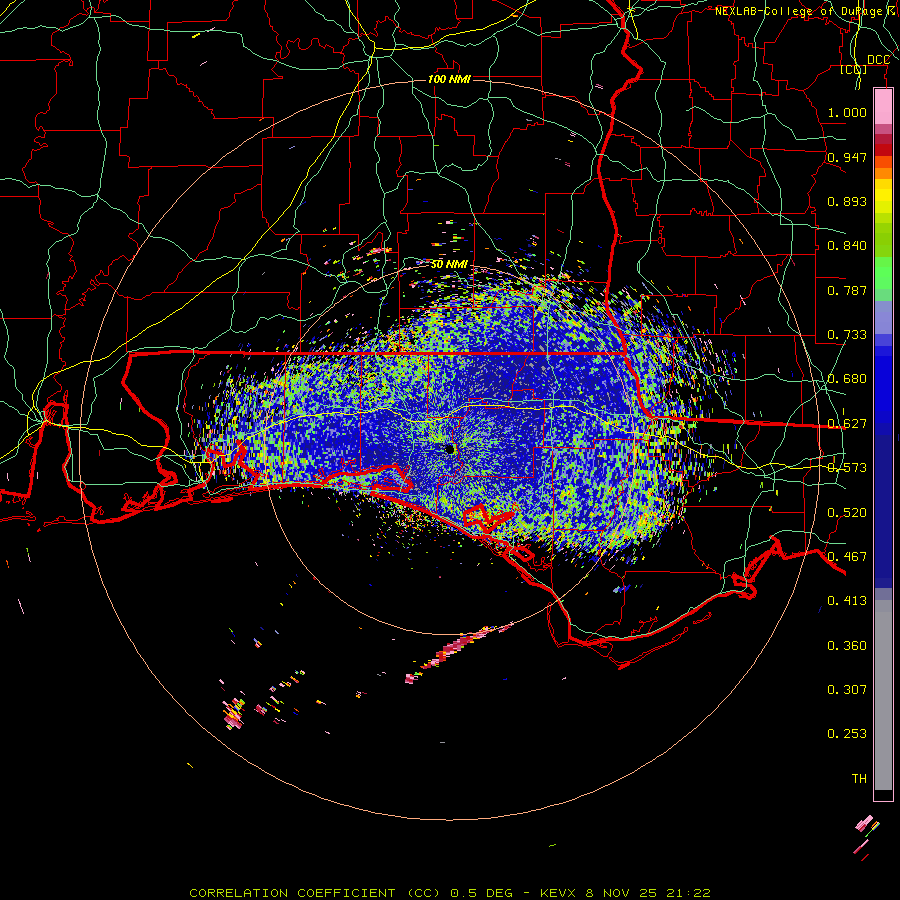Click the 0.733 value on color scale

click(x=847, y=335)
